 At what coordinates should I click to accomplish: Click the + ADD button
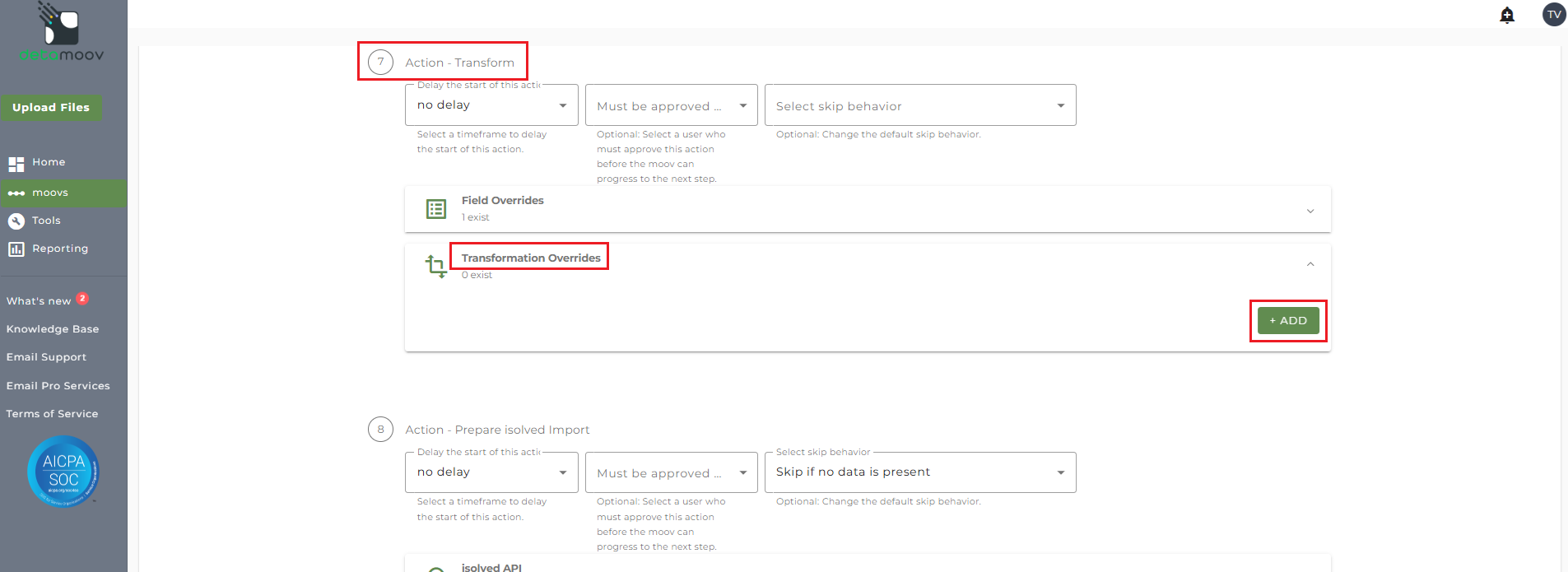1288,321
